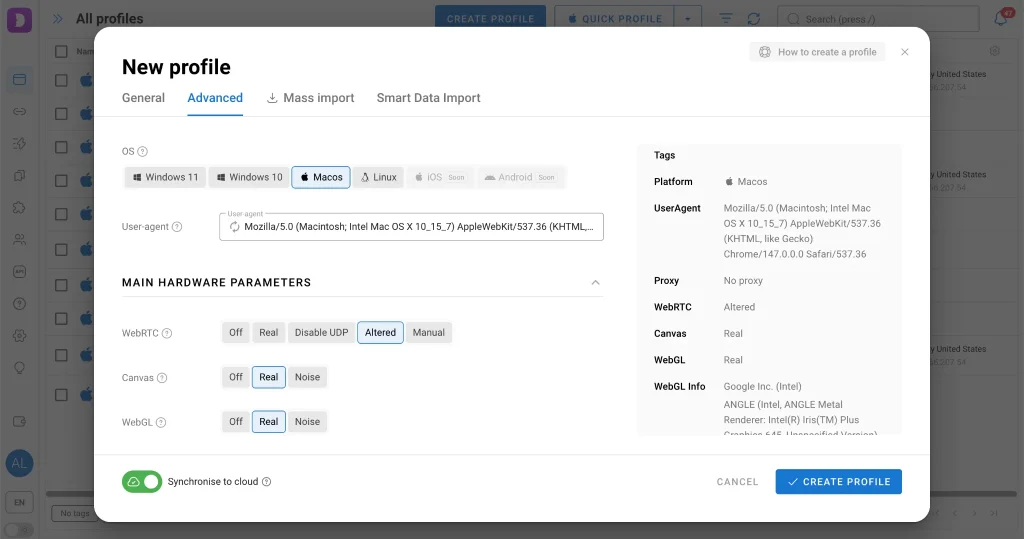Viewport: 1024px width, 539px height.
Task: Select Windows 11 as the OS
Action: (x=164, y=177)
